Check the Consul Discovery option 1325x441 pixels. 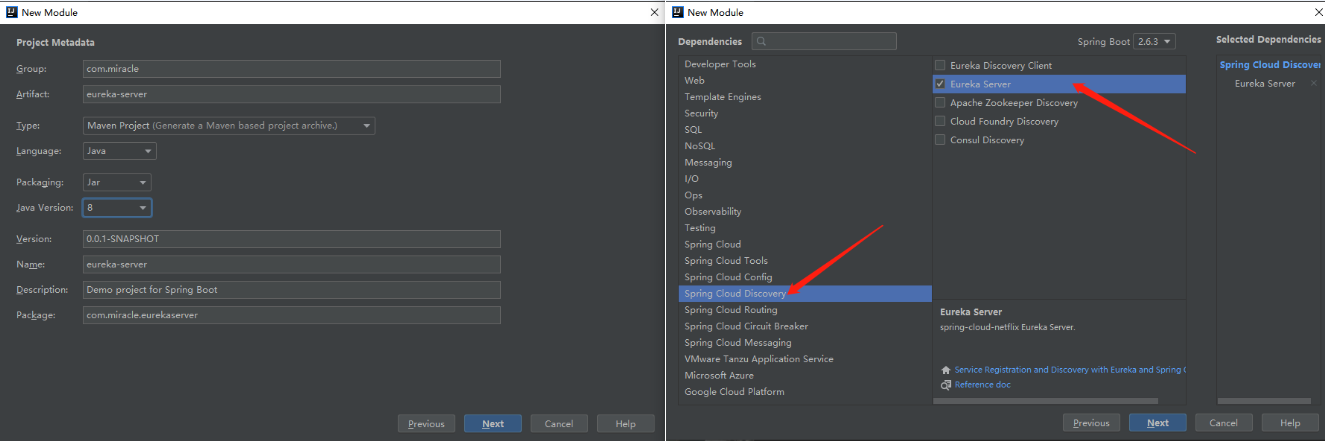940,141
